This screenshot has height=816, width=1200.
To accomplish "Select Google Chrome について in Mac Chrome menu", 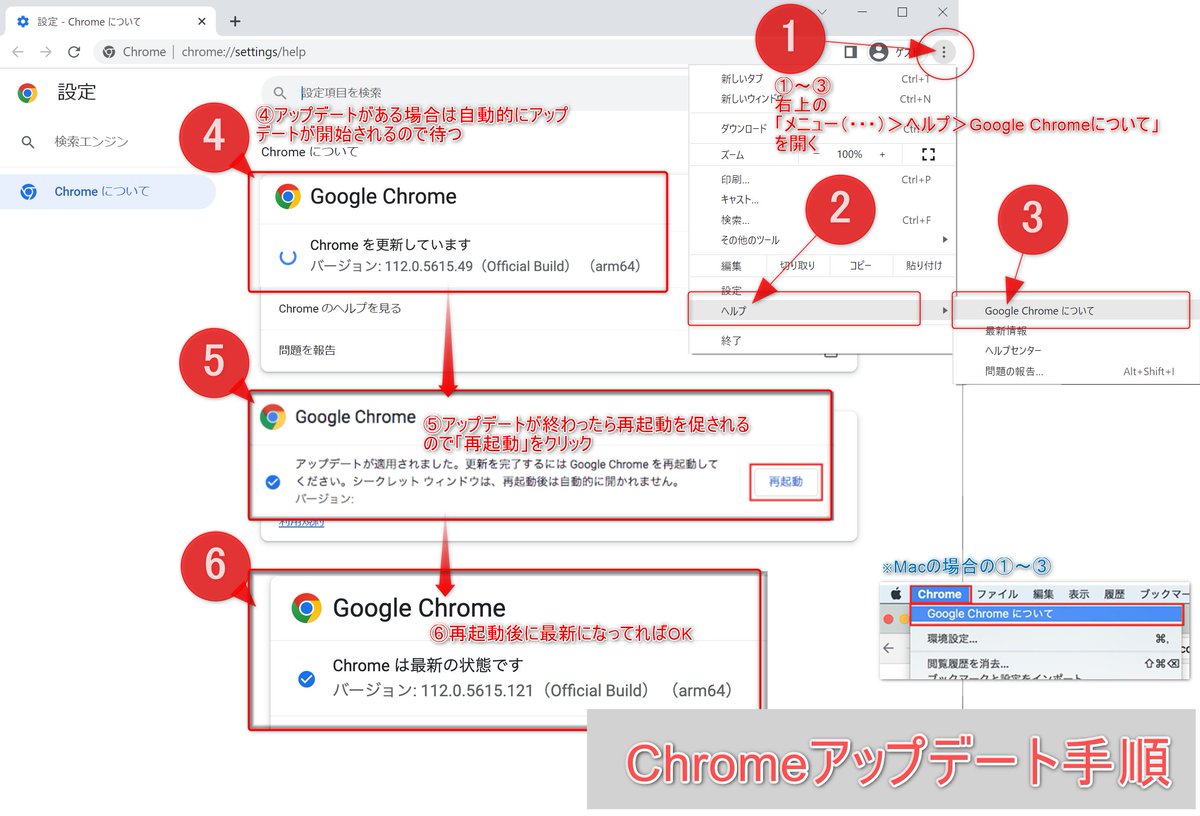I will point(1047,614).
